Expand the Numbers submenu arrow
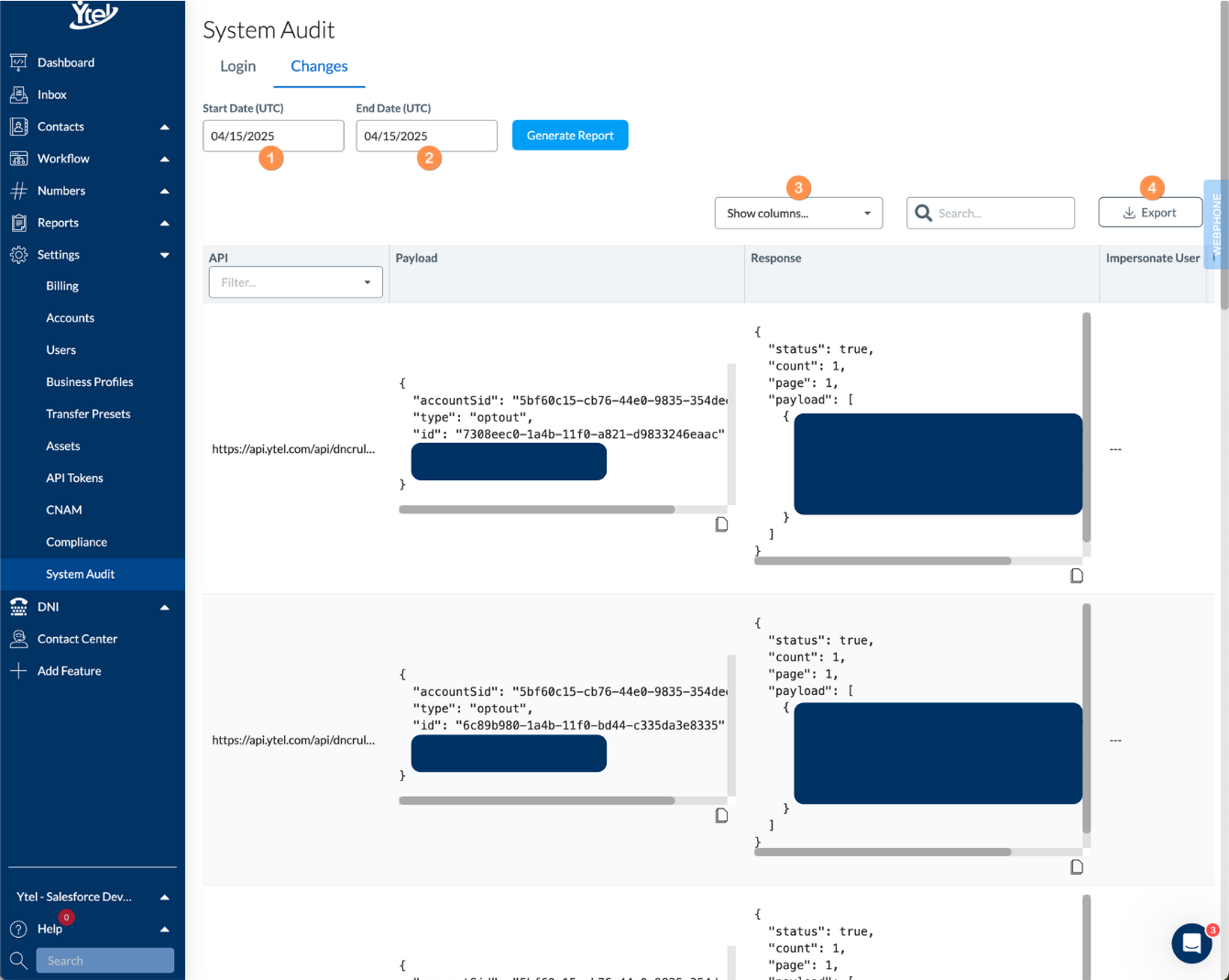Image resolution: width=1229 pixels, height=980 pixels. tap(165, 191)
